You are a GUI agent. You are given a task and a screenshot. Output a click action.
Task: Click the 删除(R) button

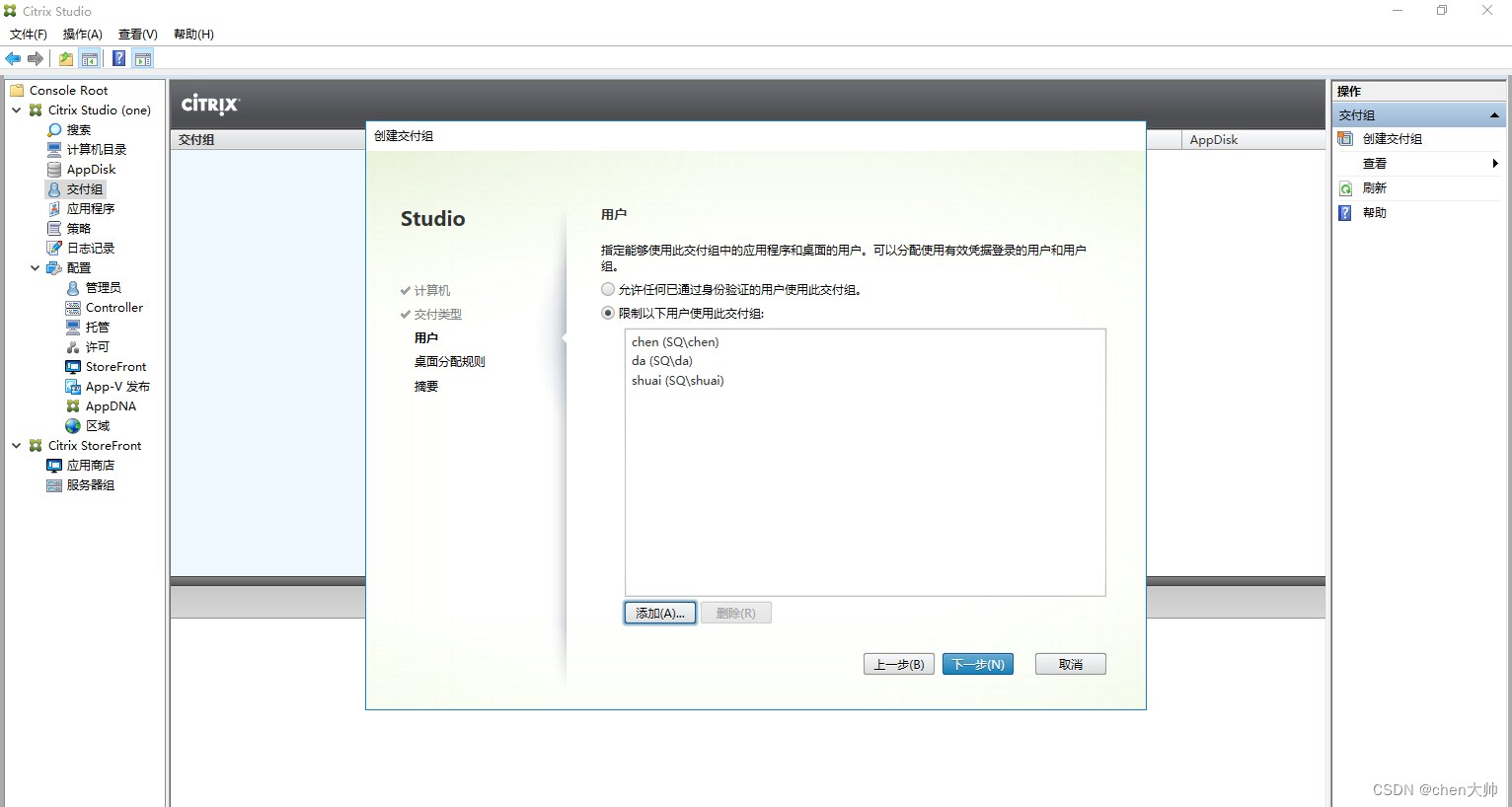pos(736,613)
